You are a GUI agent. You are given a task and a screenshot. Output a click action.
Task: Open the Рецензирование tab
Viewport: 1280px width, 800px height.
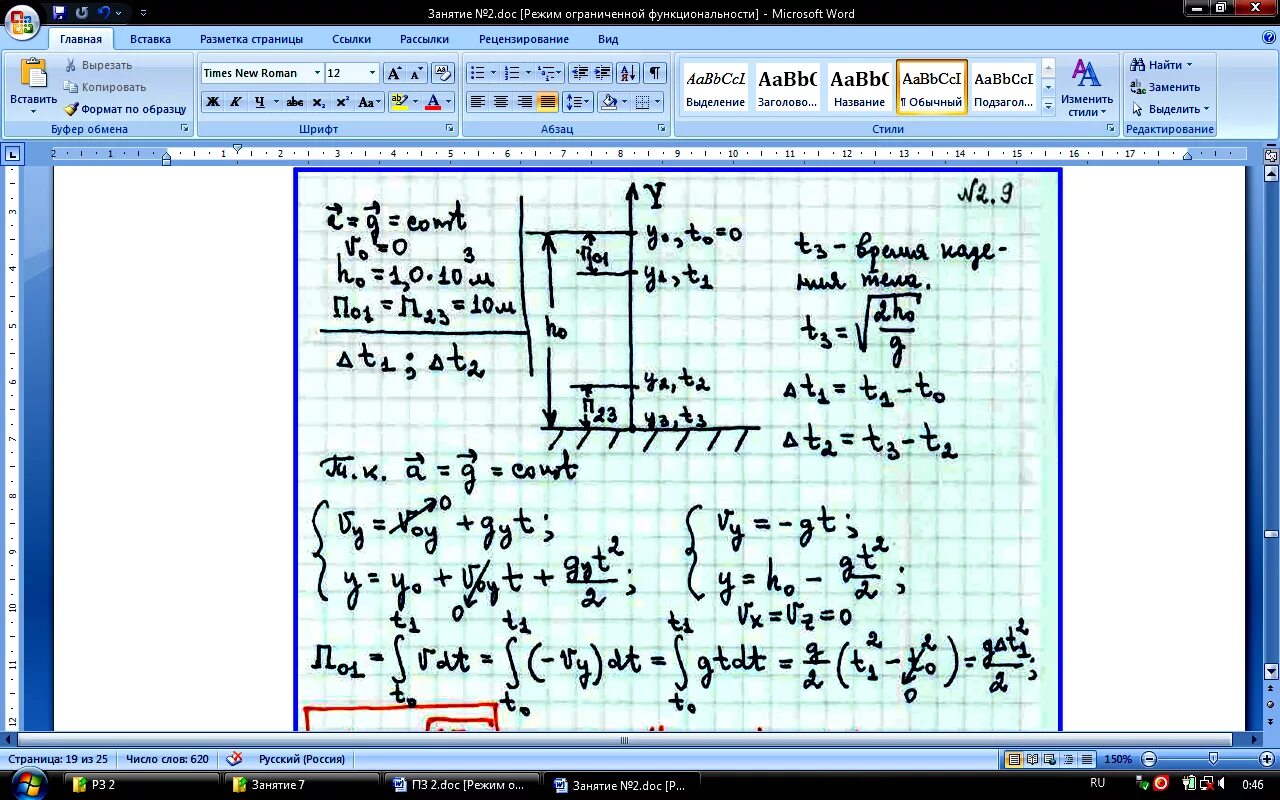pos(523,39)
